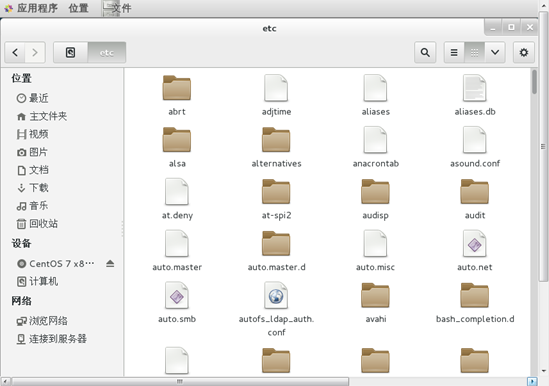Select the aliases.db file icon
Viewport: 549px width, 386px height.
475,88
